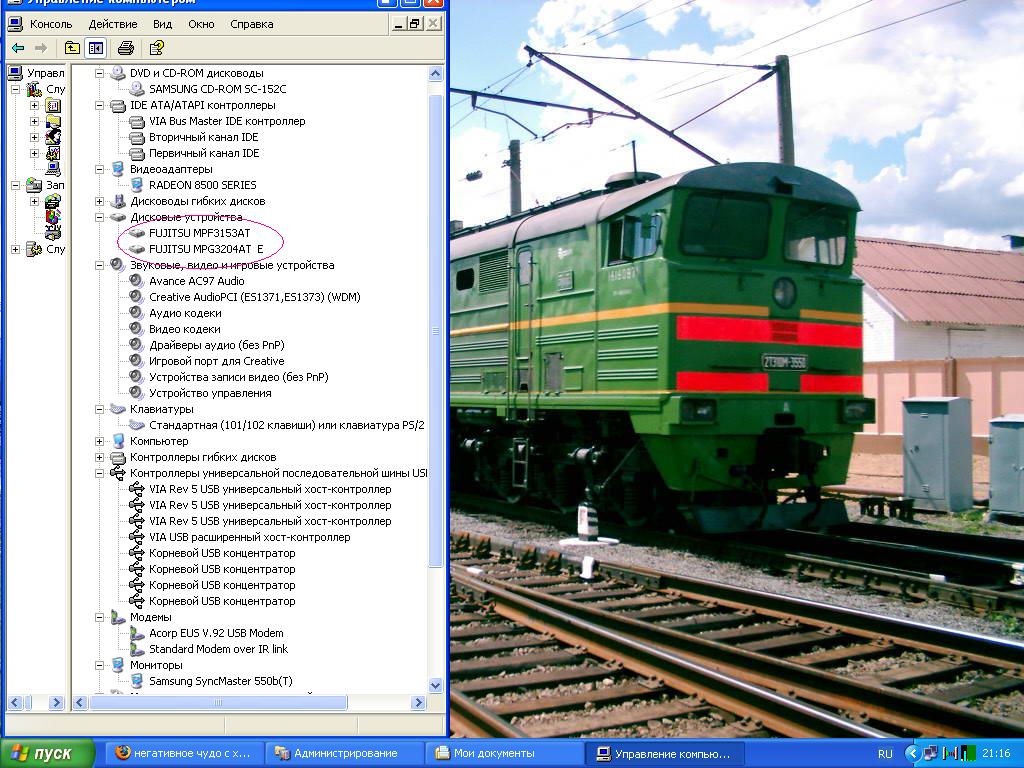Click the Up one level folder icon

click(72, 48)
